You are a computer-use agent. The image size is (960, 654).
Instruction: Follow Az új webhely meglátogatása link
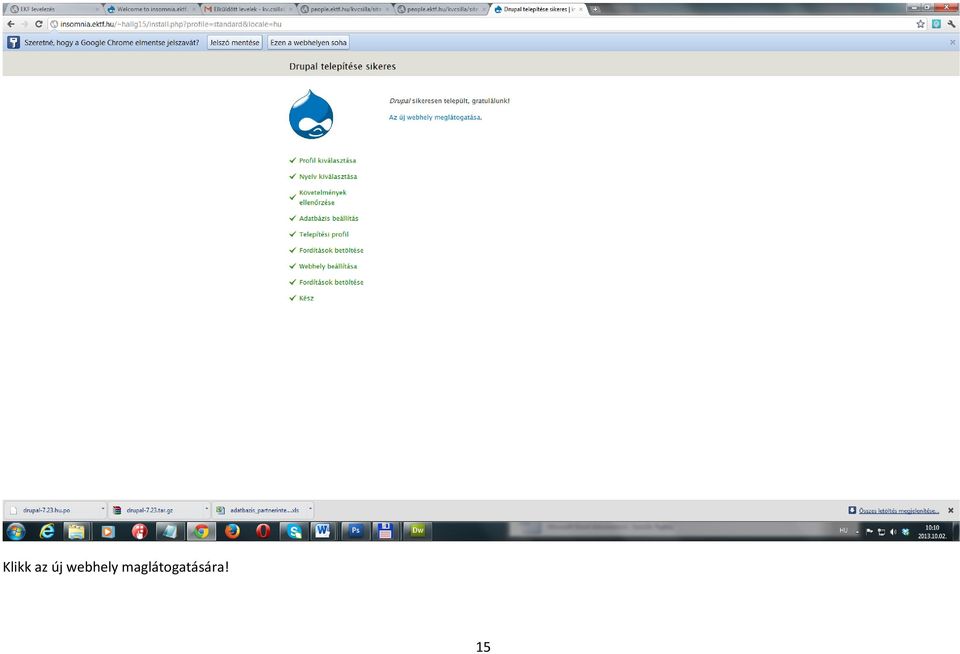[435, 117]
